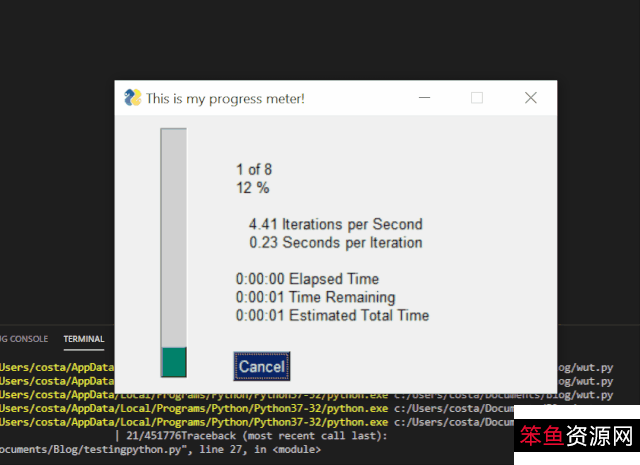640x465 pixels.
Task: Click the "0.23 Seconds per Iteration" label
Action: click(335, 242)
